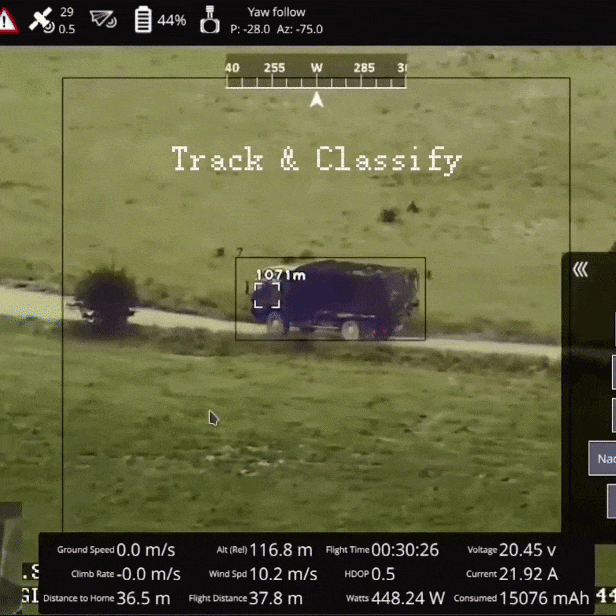Open the GPS satellite status icon
The width and height of the screenshot is (616, 616).
point(42,20)
